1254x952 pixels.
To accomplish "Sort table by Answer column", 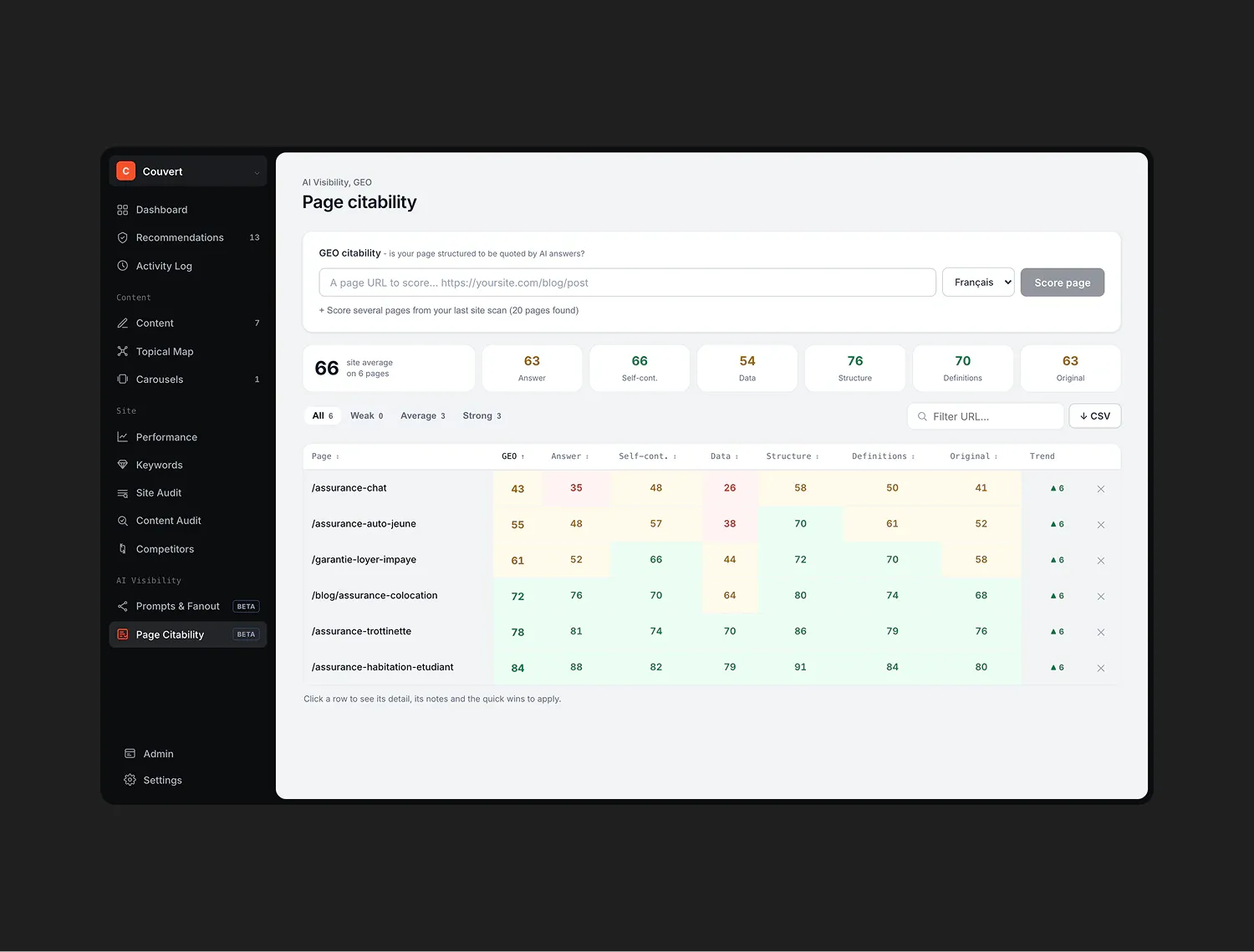I will point(570,456).
